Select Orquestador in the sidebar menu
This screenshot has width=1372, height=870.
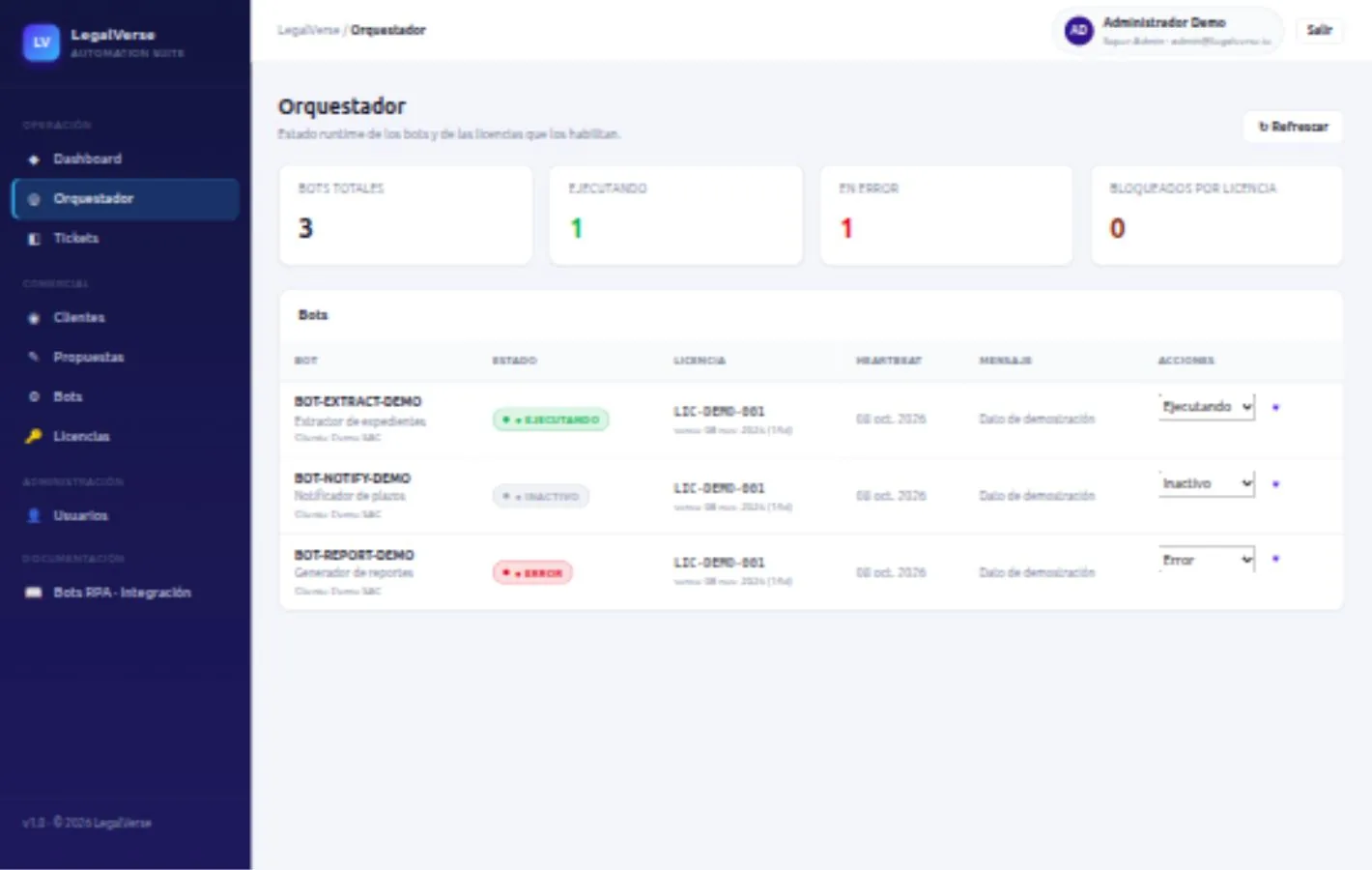(126, 199)
